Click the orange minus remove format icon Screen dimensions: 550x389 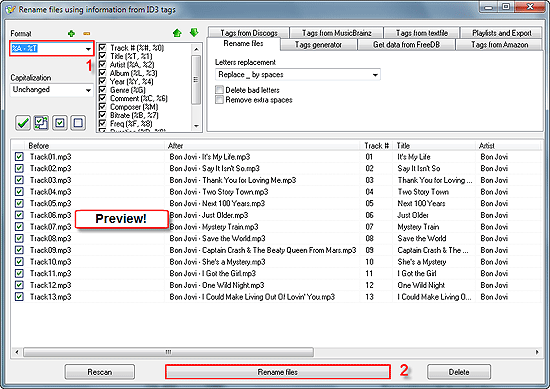click(87, 34)
